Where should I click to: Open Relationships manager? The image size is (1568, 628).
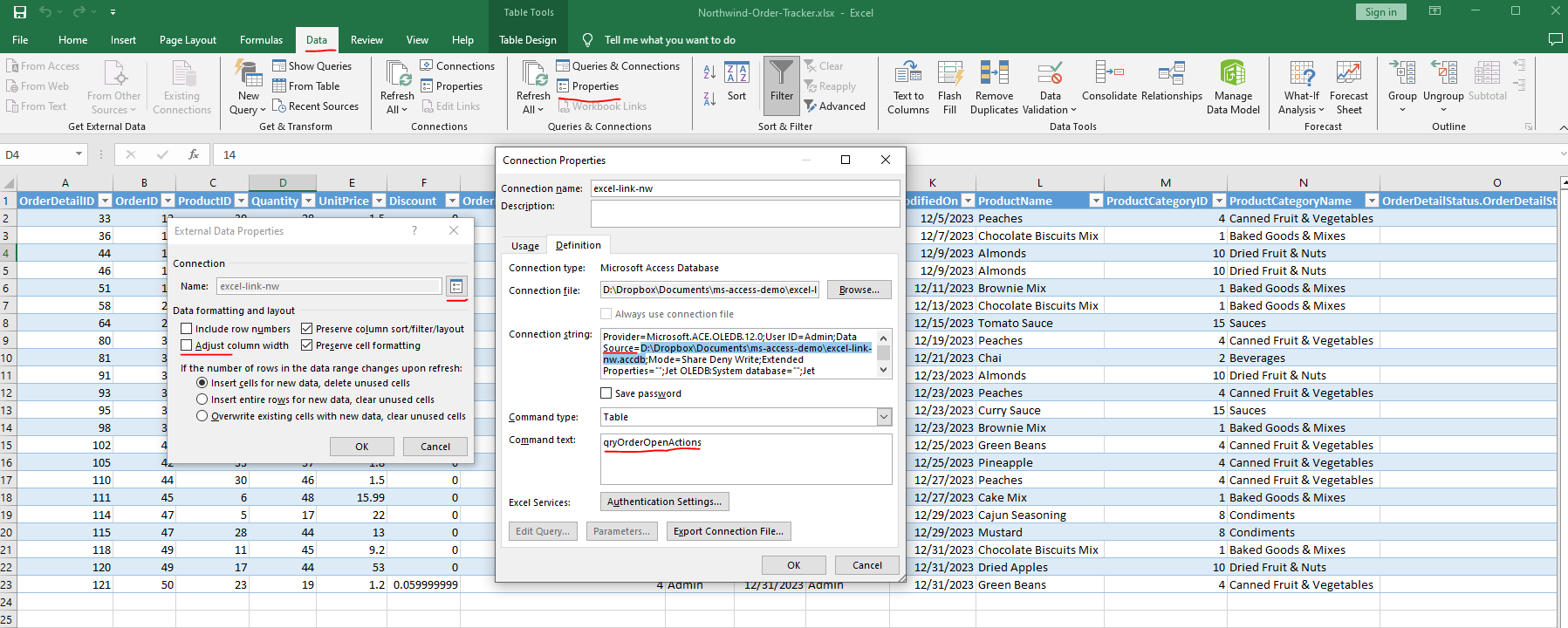[1172, 82]
